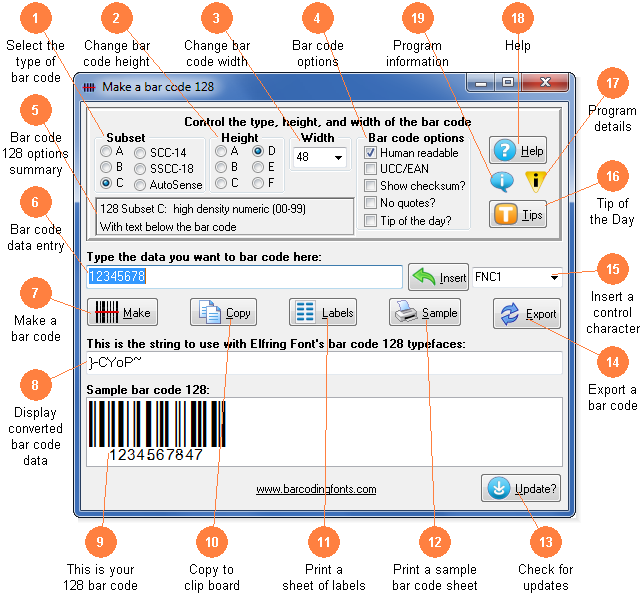Screen dimensions: 643x595
Task: Click Make to generate the bar code
Action: (122, 312)
